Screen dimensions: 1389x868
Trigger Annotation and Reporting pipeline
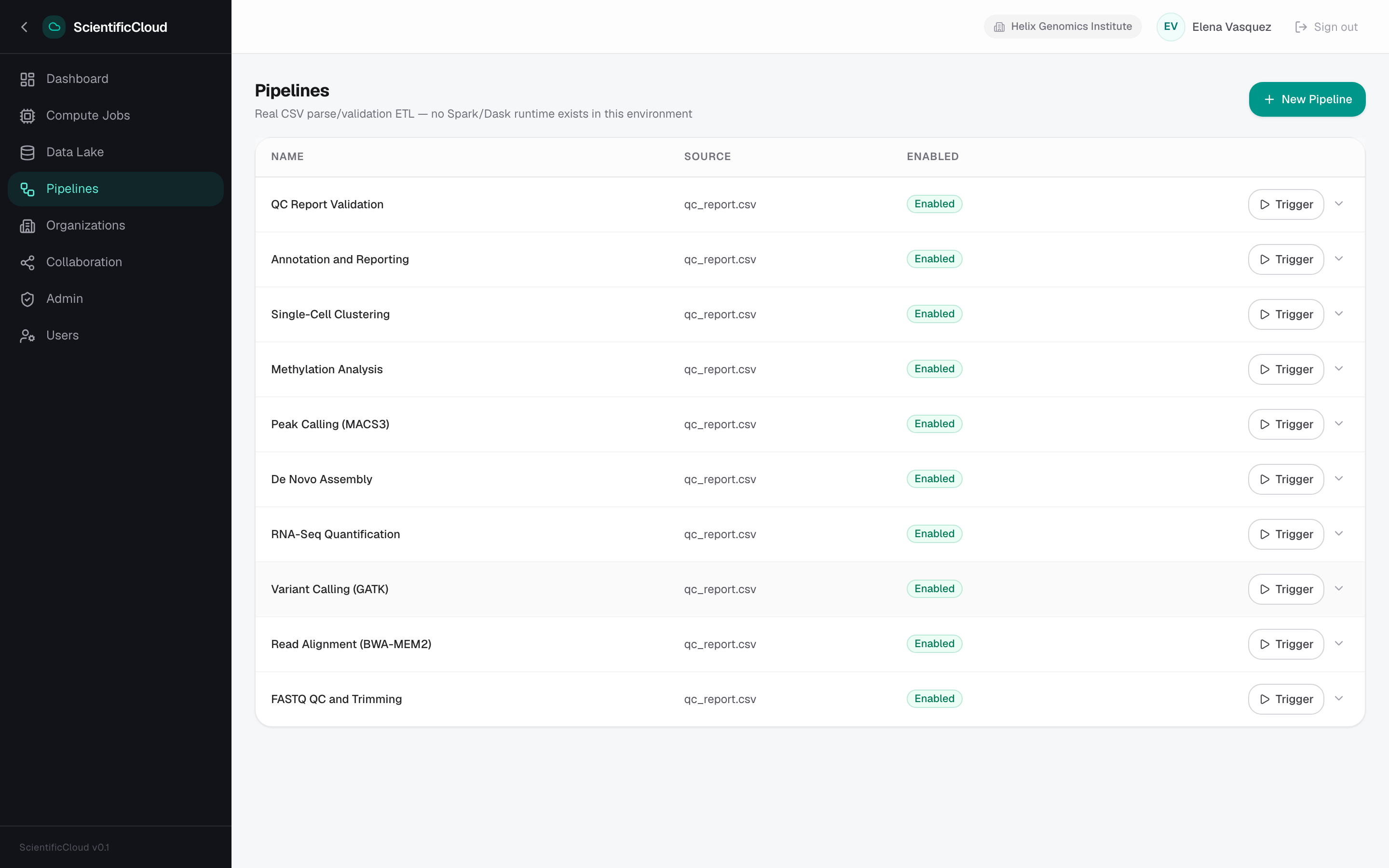click(x=1286, y=259)
